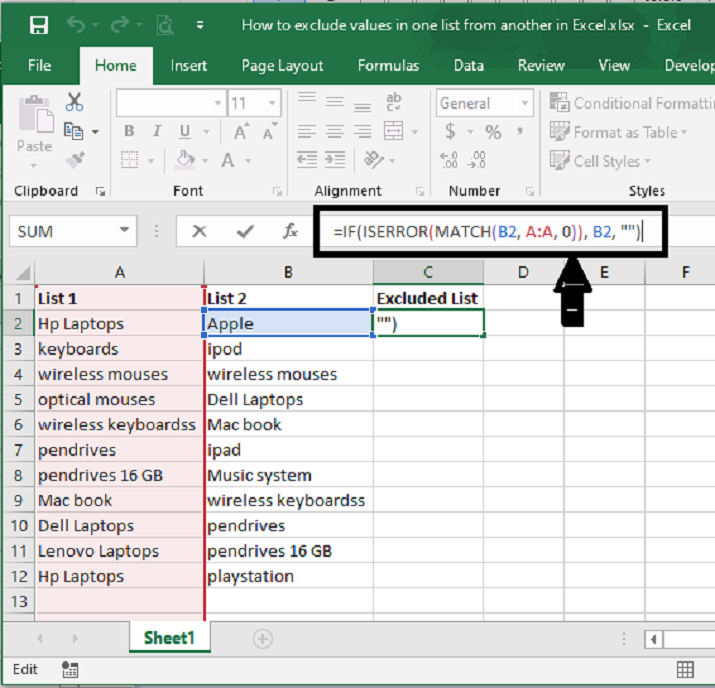
Task: Switch to the Review tab
Action: tap(541, 66)
